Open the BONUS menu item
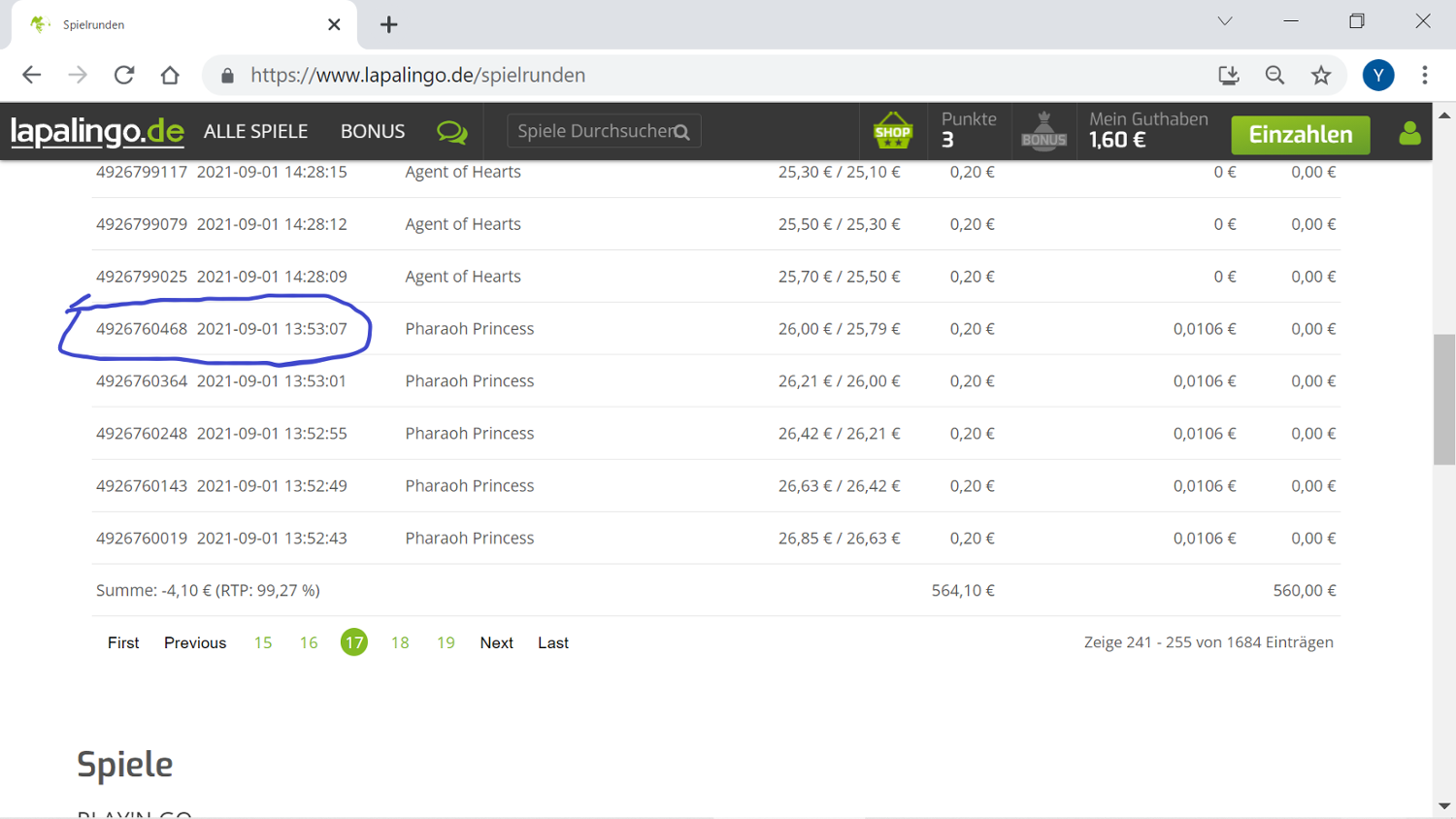Image resolution: width=1456 pixels, height=819 pixels. (x=372, y=131)
